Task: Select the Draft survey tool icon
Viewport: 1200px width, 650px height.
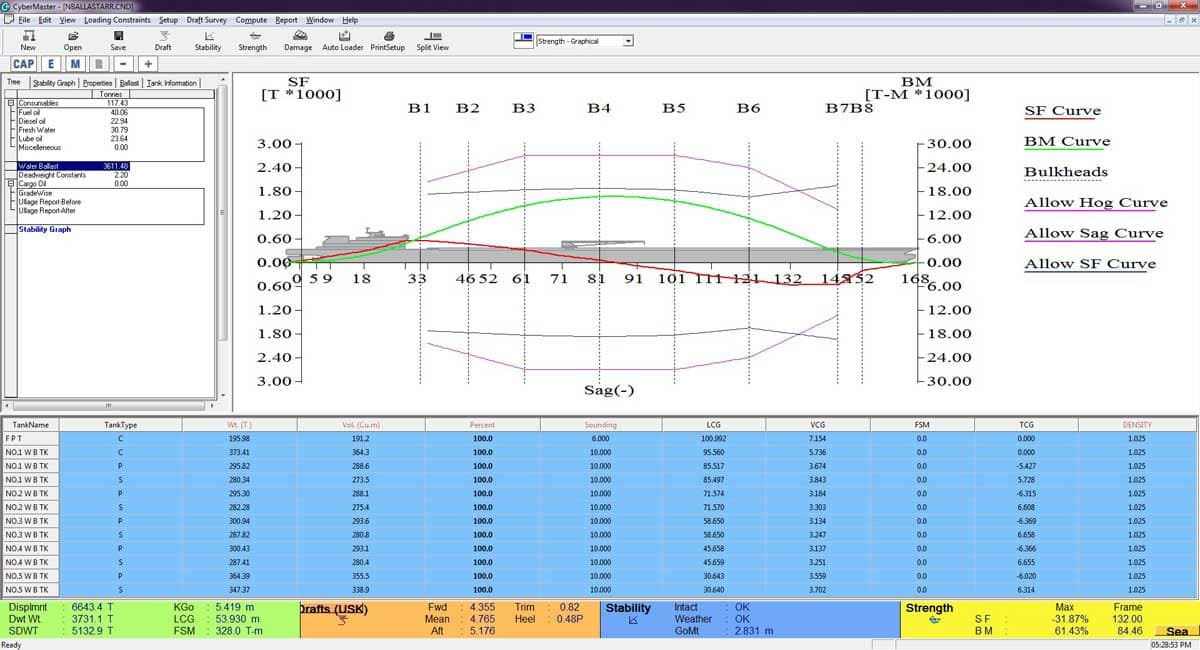Action: pyautogui.click(x=162, y=39)
